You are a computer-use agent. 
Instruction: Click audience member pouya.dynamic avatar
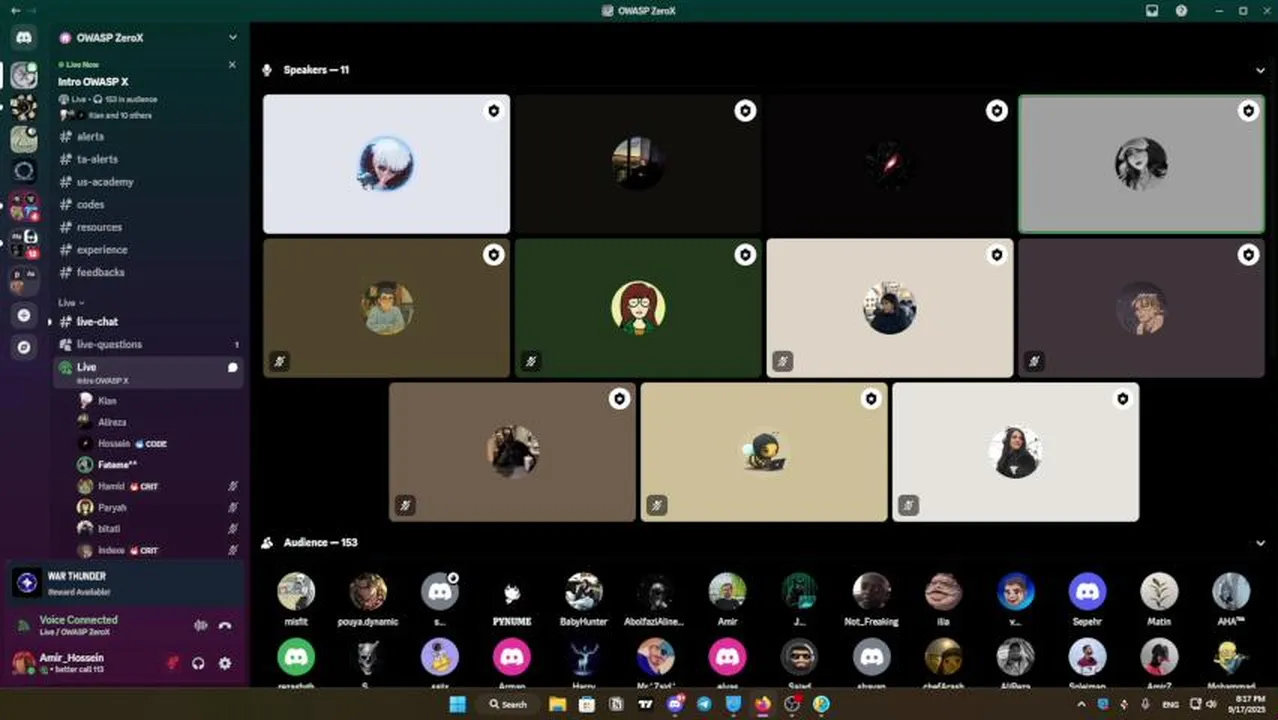coord(368,591)
